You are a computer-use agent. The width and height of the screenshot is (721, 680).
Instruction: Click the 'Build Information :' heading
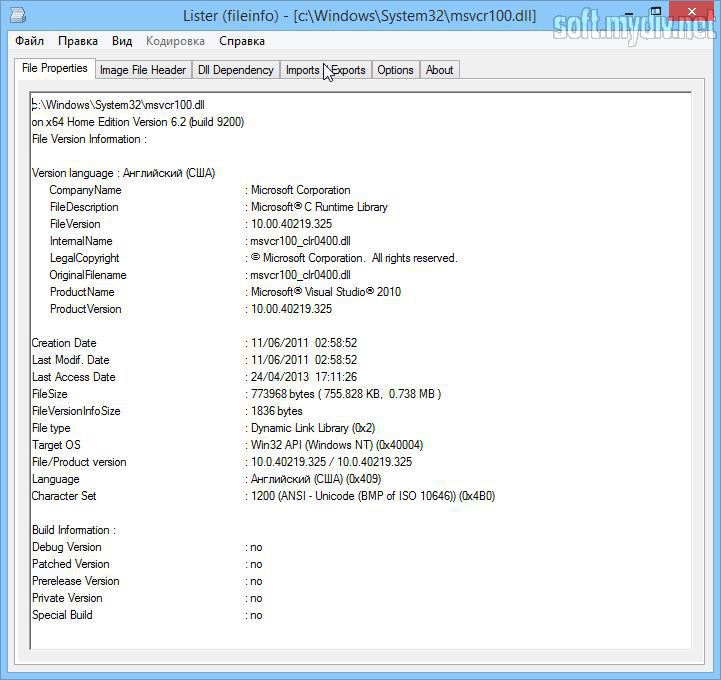pos(74,530)
